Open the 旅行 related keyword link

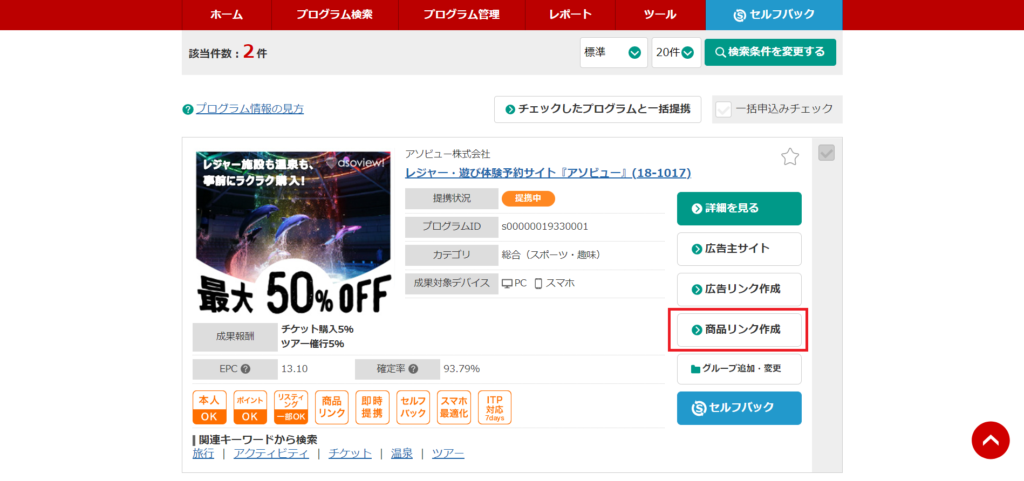[x=203, y=454]
